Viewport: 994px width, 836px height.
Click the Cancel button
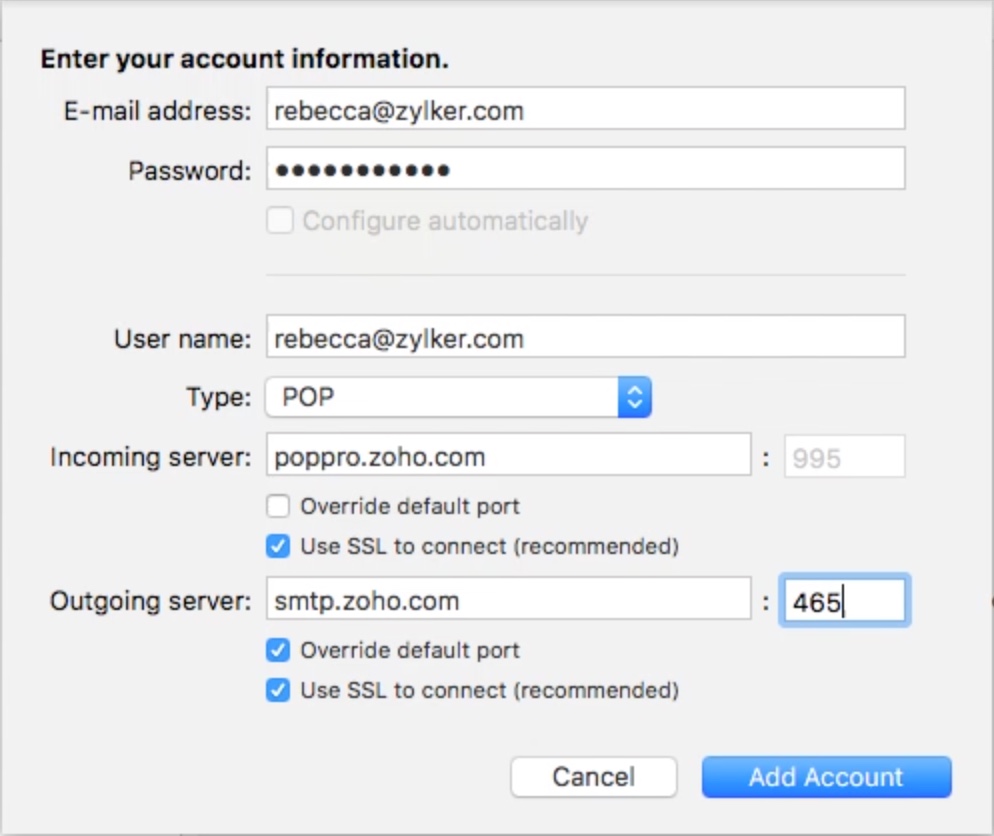(593, 777)
